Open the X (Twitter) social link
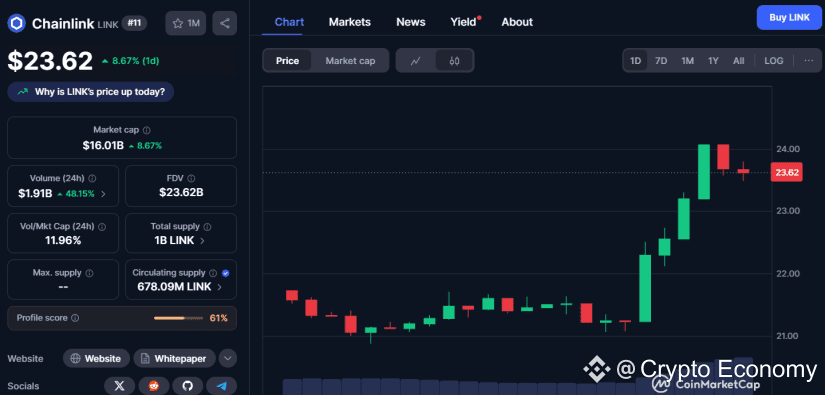The height and width of the screenshot is (395, 825). 120,386
